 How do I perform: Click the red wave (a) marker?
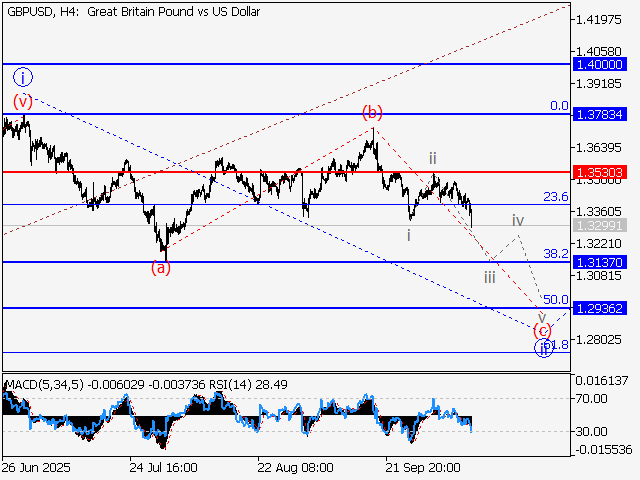160,267
